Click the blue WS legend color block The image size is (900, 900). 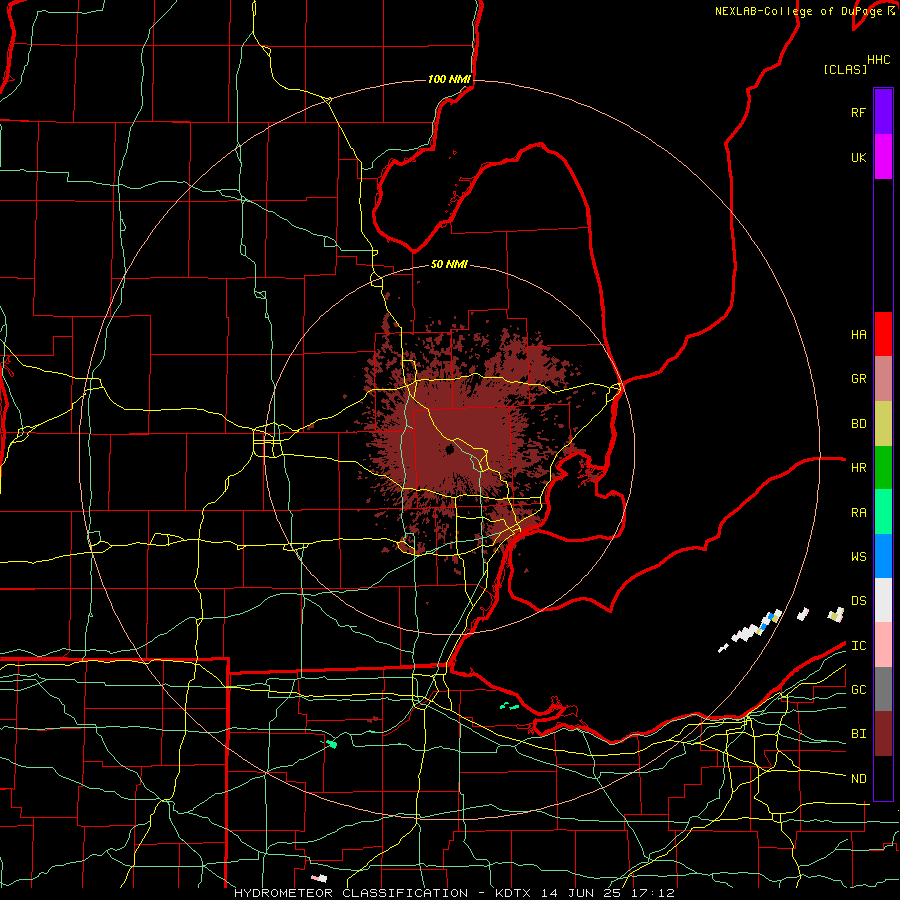[x=883, y=556]
